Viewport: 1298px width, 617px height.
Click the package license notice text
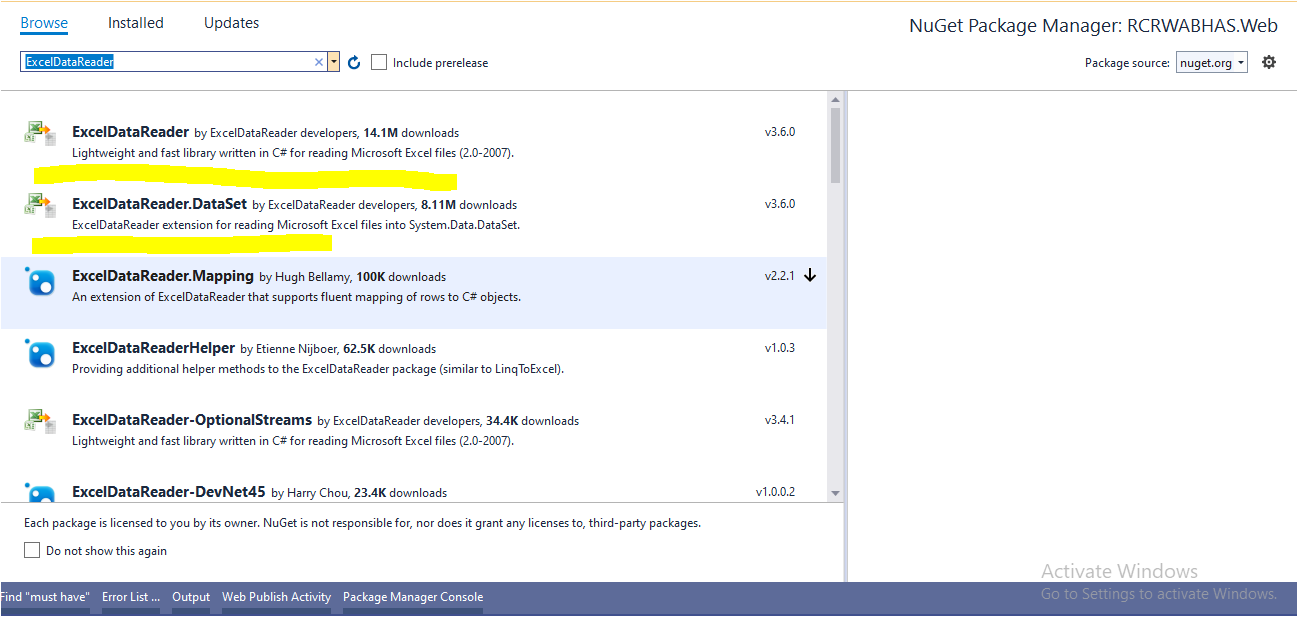(362, 523)
